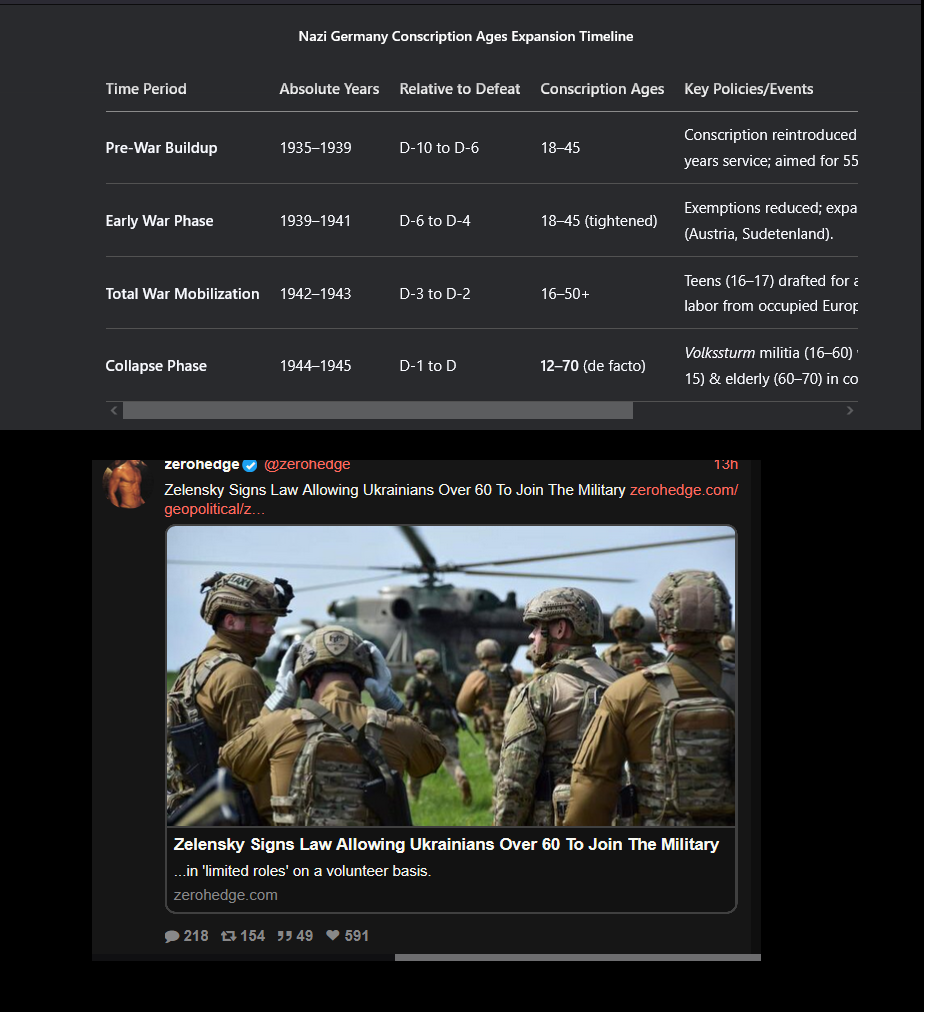928x1012 pixels.
Task: Click the 'Key Policies/Events' column header
Action: click(x=749, y=89)
